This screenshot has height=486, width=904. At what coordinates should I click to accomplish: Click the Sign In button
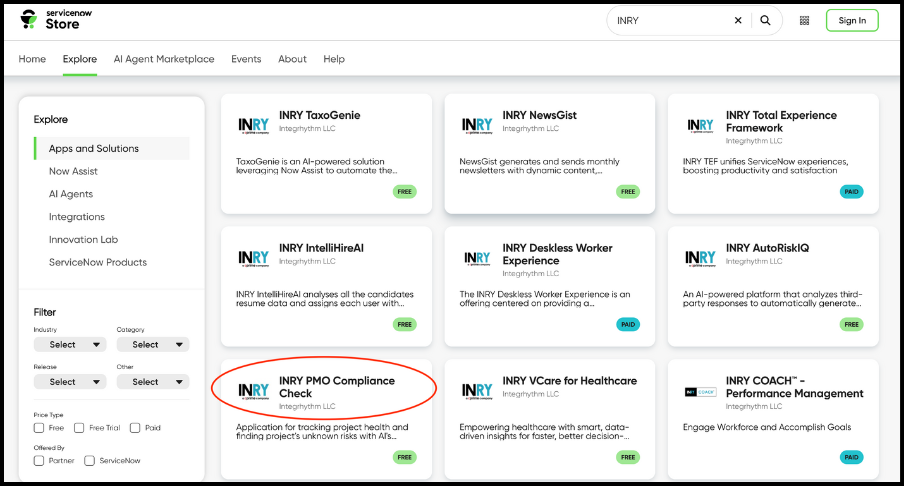pos(852,20)
